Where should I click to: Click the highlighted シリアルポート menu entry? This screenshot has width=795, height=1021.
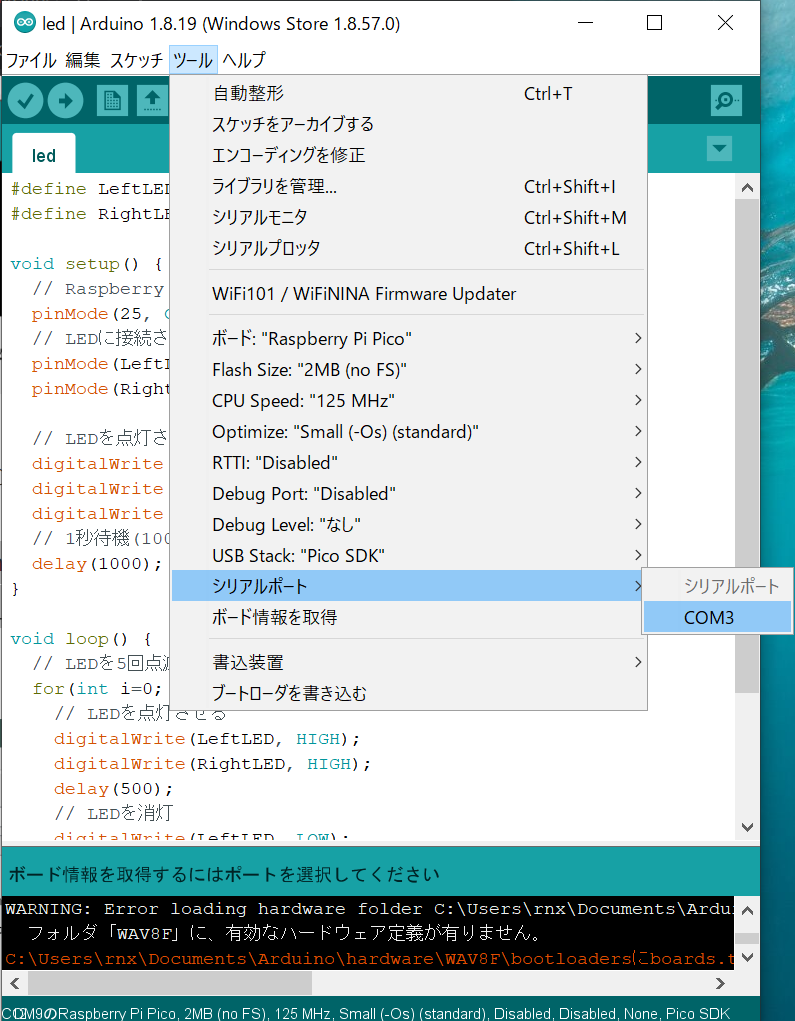pyautogui.click(x=409, y=586)
